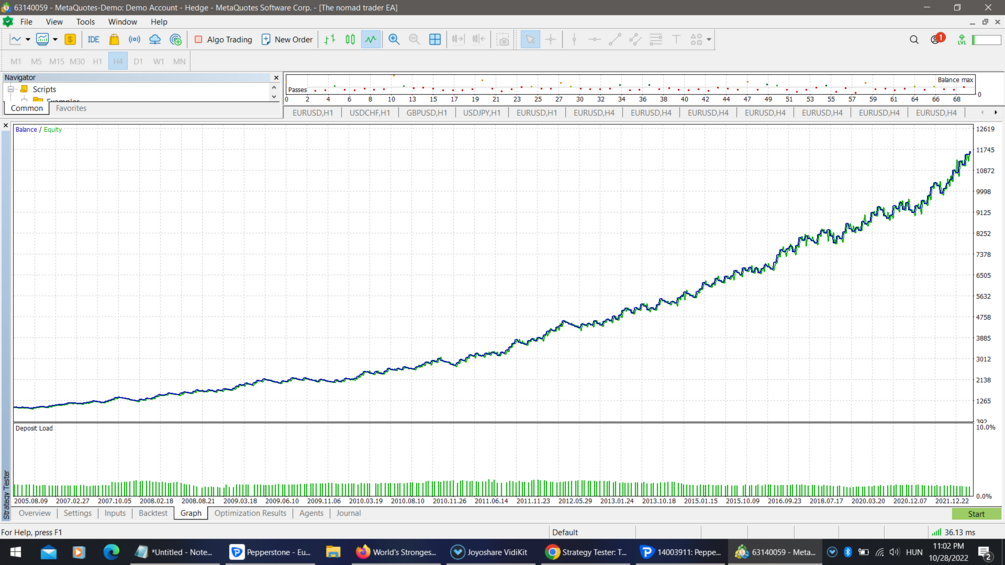
Task: Zoom in on the chart
Action: pos(394,40)
